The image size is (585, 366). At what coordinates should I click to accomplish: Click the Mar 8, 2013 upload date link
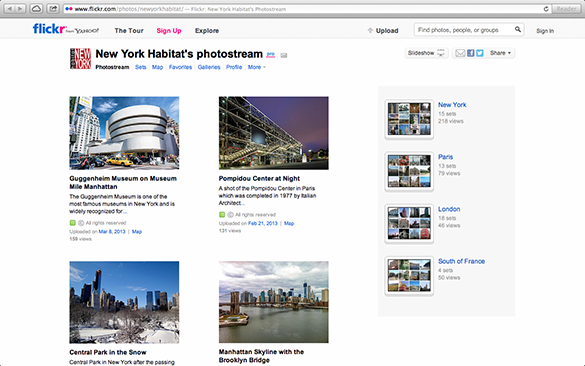112,232
